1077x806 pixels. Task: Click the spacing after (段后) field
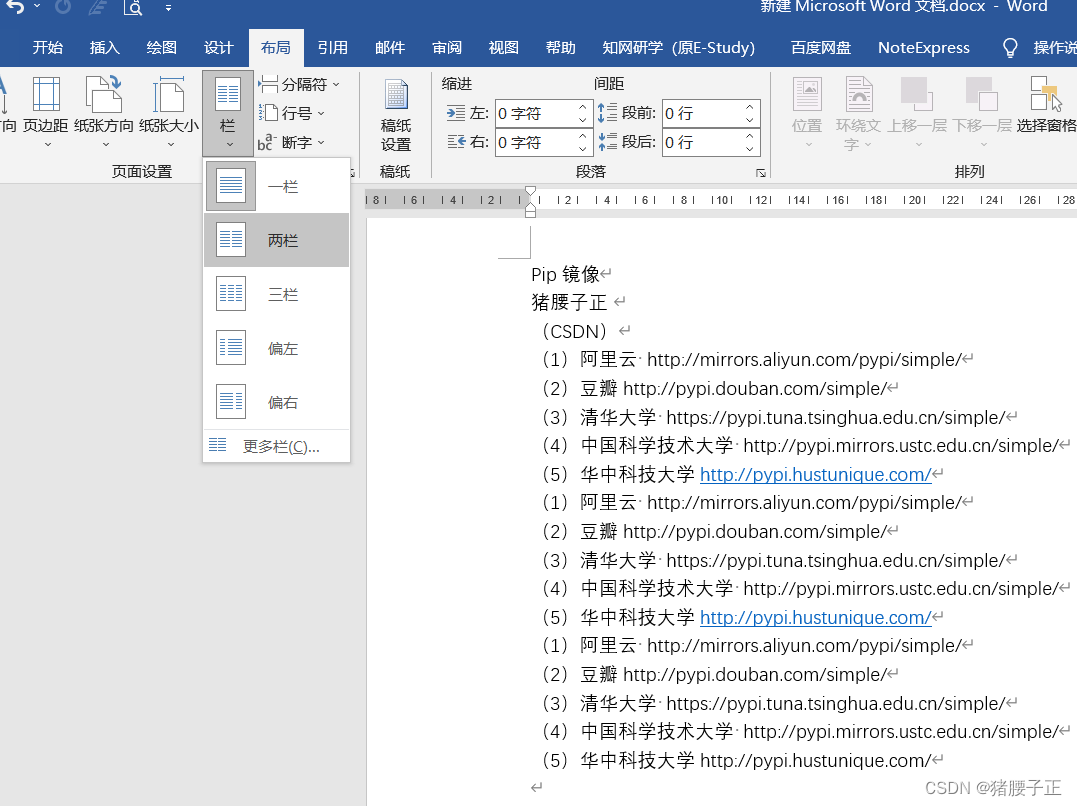(x=702, y=142)
